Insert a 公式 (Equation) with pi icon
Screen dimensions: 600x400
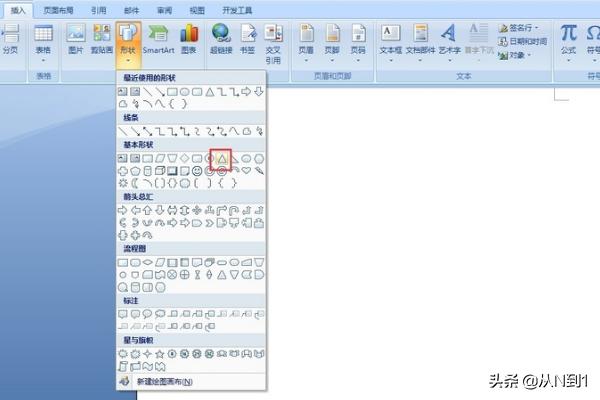(567, 38)
